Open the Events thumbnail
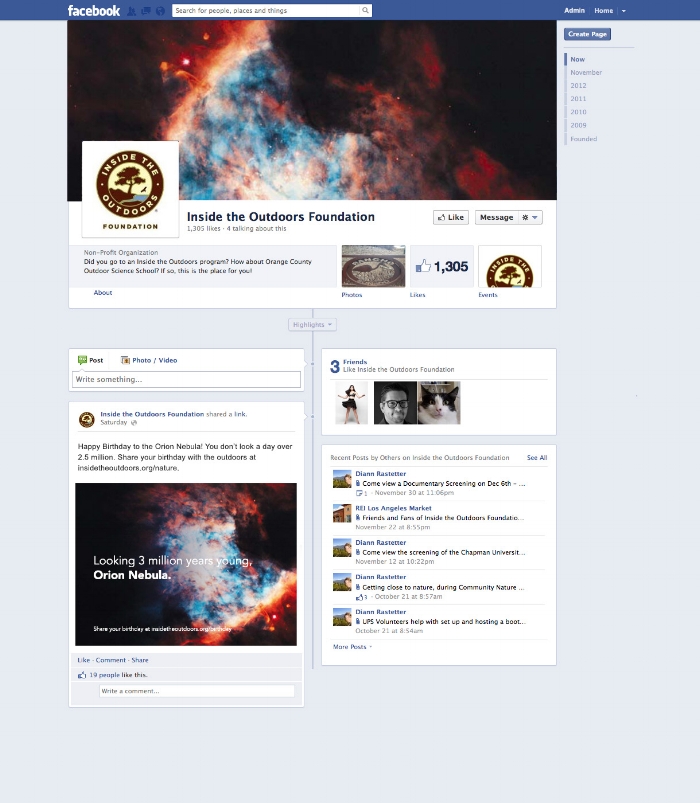The image size is (700, 803). pos(510,266)
